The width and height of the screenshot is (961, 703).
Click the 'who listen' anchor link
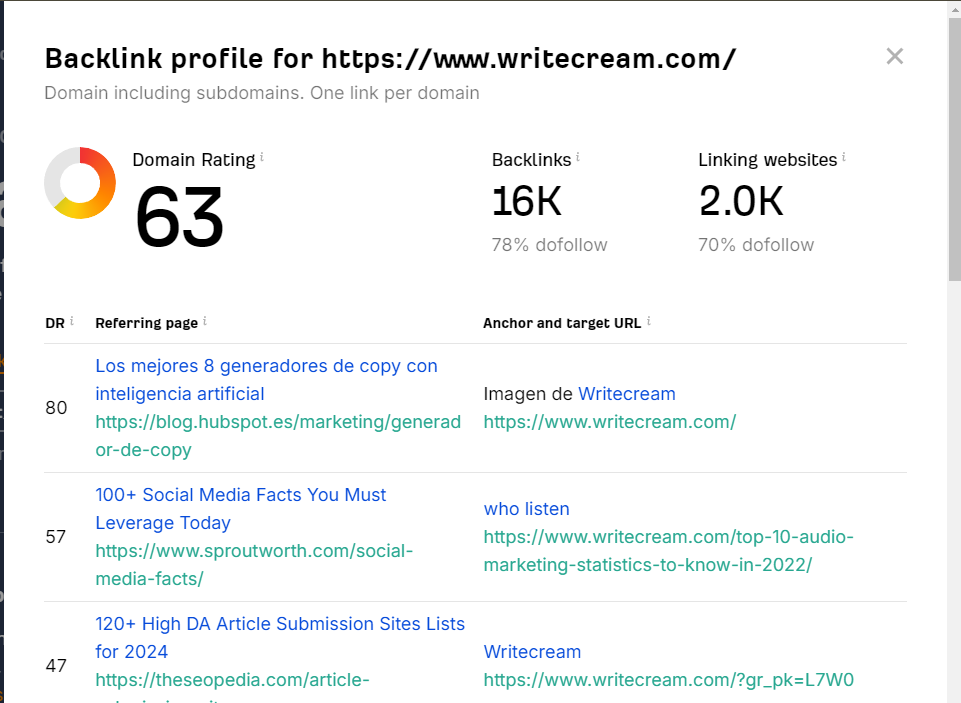[526, 509]
